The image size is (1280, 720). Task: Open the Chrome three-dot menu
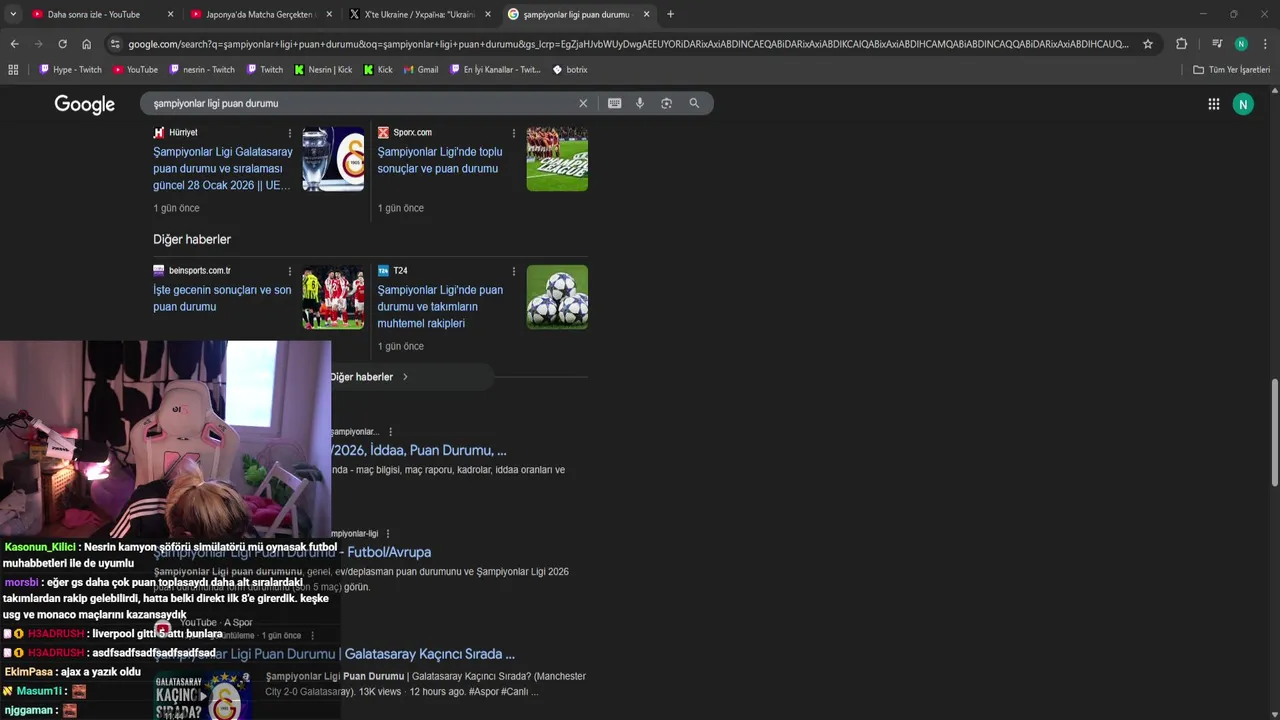(x=1266, y=44)
